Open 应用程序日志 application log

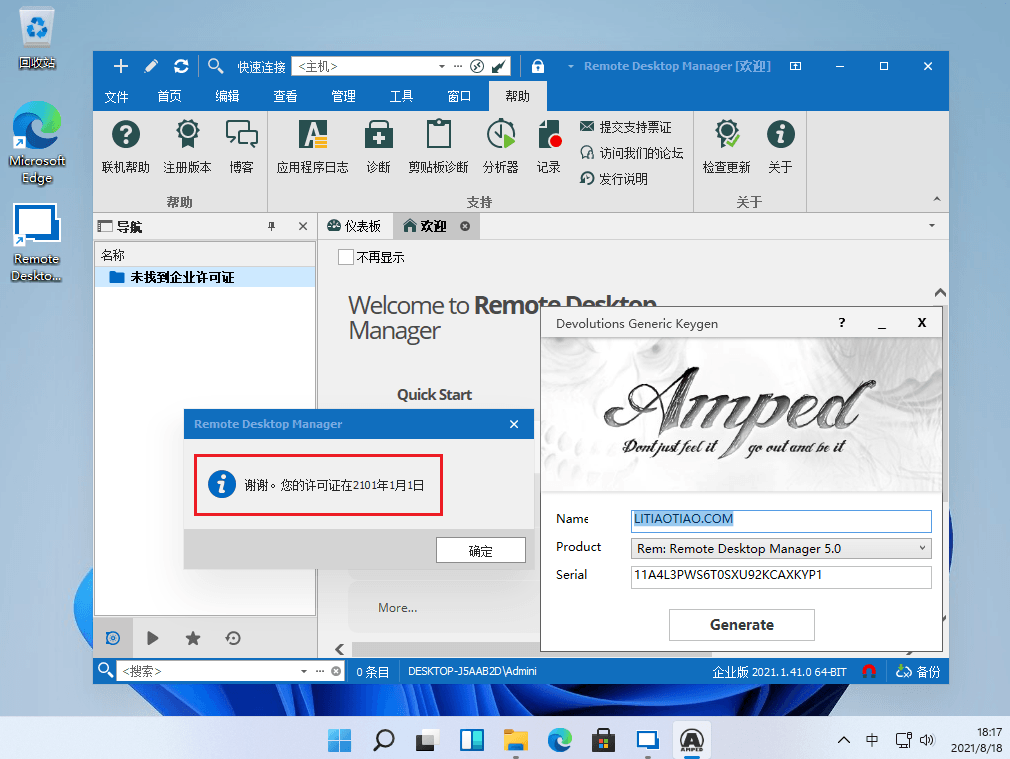312,147
